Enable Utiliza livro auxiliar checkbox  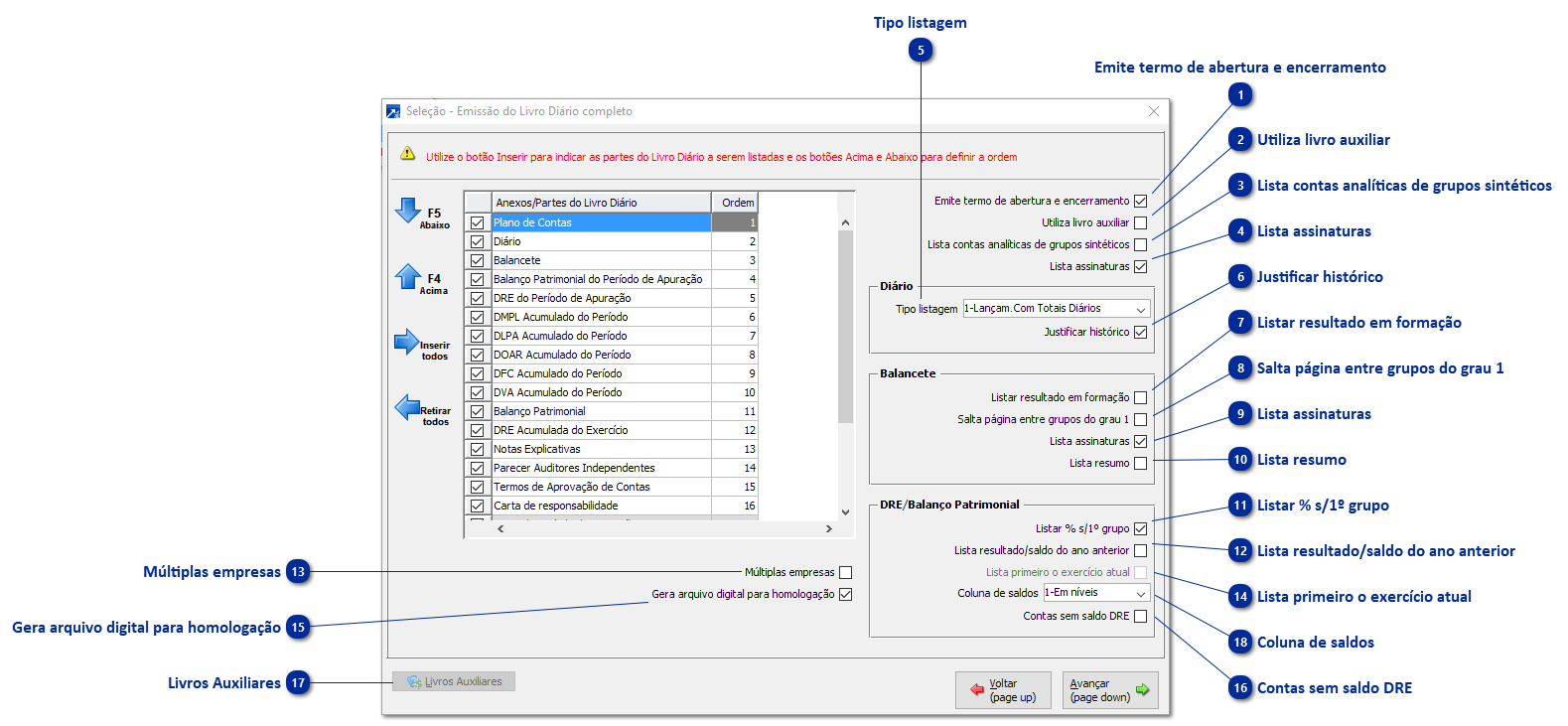click(x=1140, y=222)
